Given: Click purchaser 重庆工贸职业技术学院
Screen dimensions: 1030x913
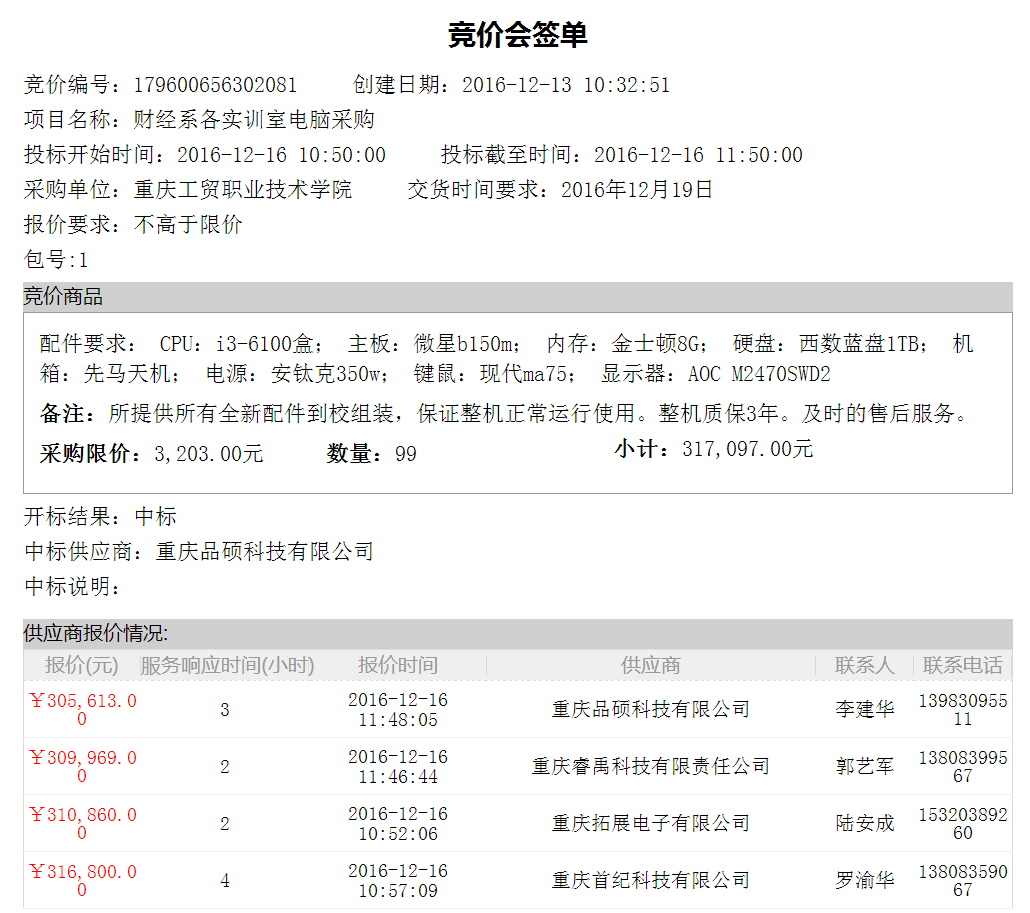Looking at the screenshot, I should [242, 190].
